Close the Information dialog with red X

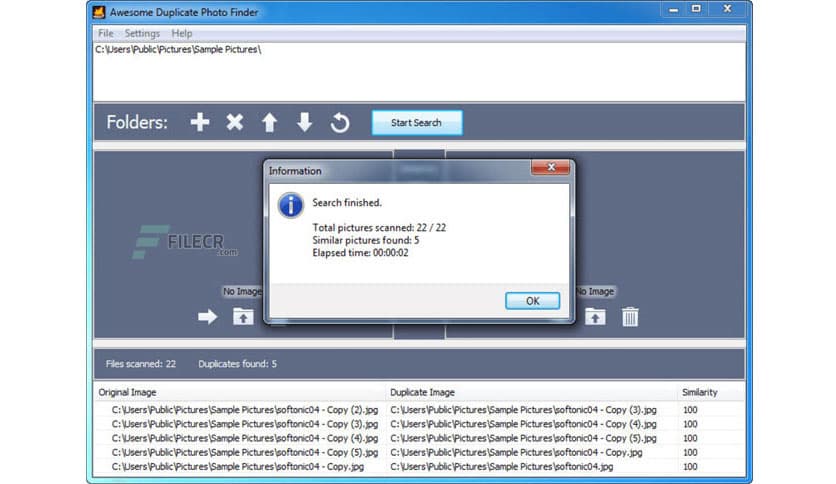[x=551, y=167]
